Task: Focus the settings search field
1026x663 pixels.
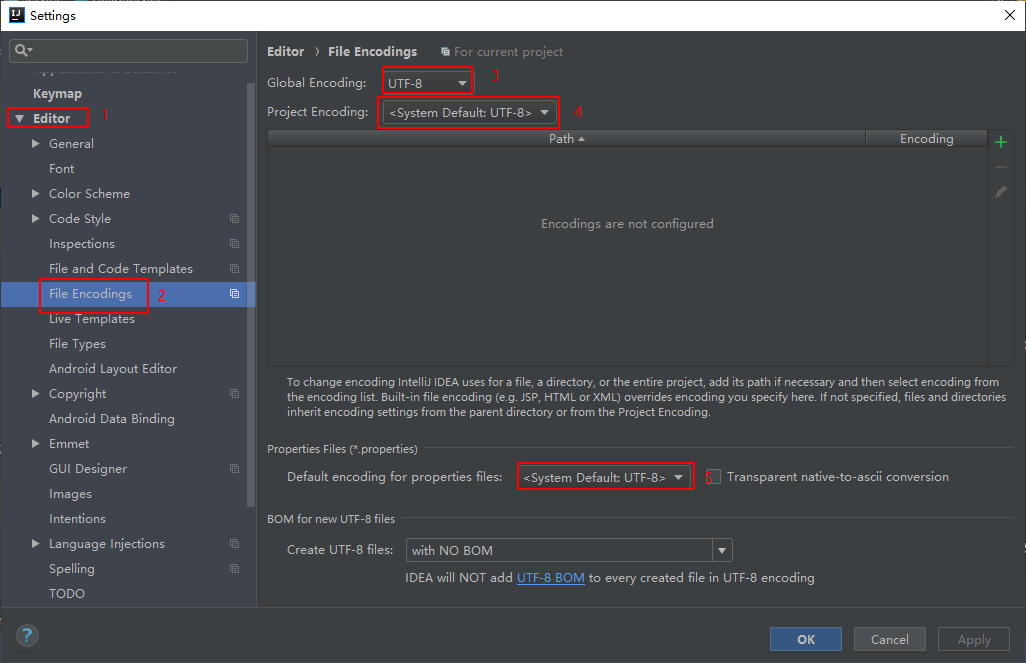Action: click(128, 50)
